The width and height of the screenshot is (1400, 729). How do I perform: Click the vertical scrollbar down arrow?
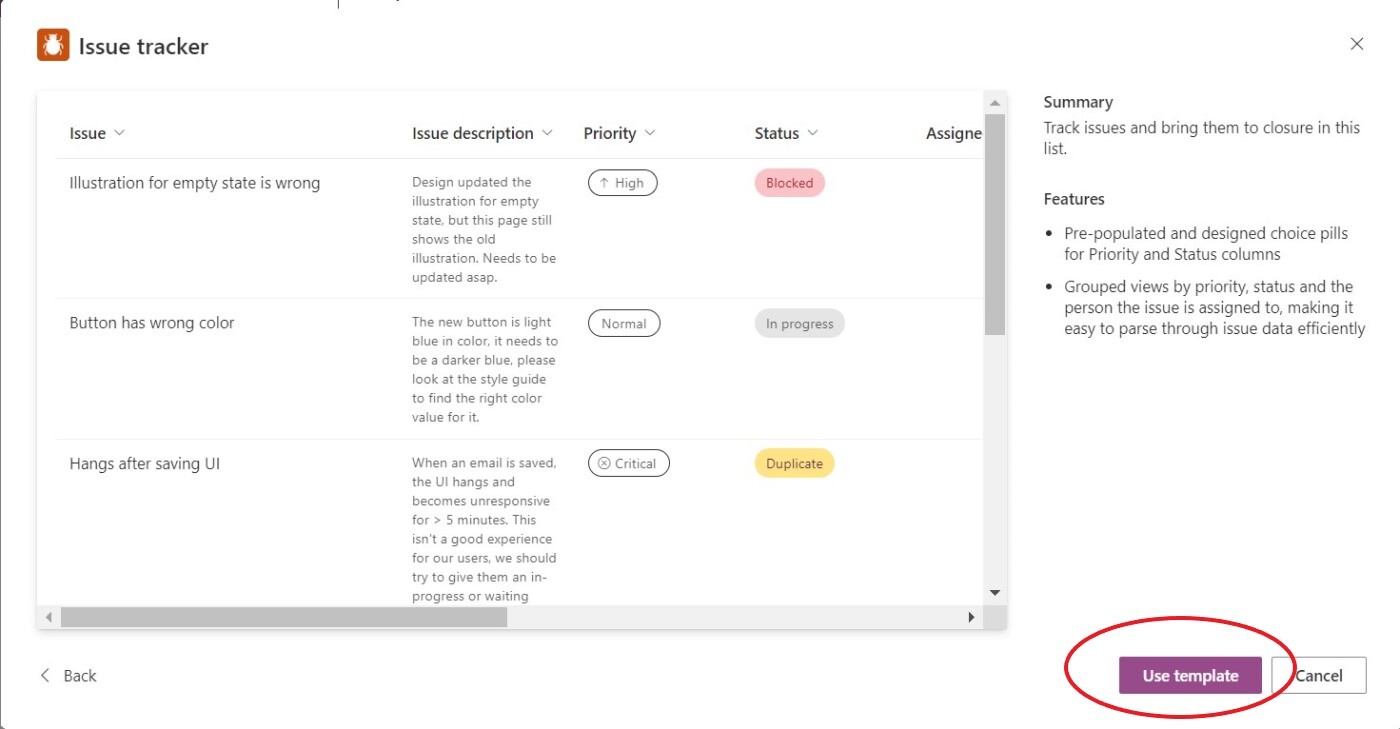click(x=995, y=592)
